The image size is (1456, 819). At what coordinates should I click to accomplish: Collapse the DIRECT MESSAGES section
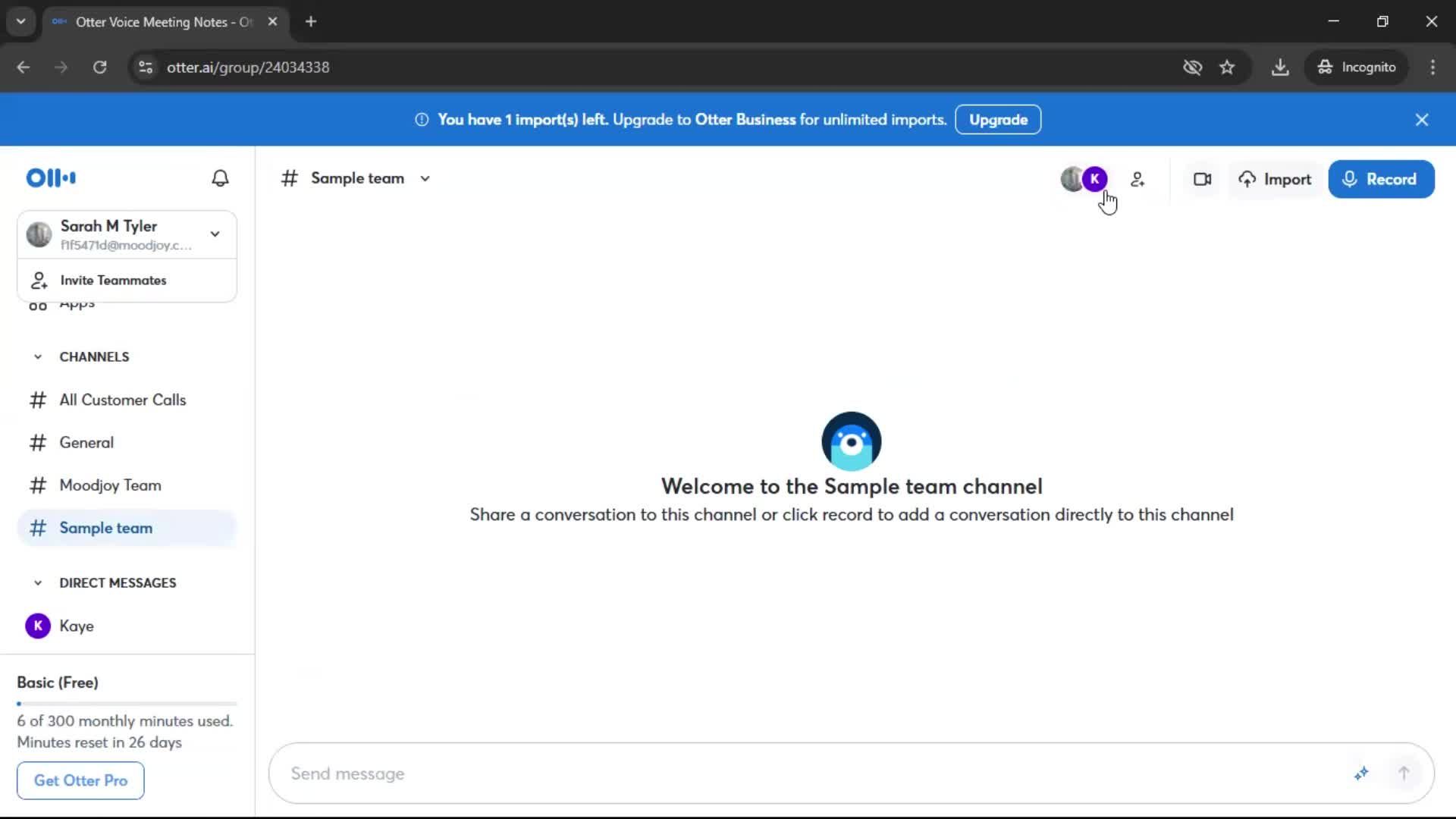click(x=38, y=583)
